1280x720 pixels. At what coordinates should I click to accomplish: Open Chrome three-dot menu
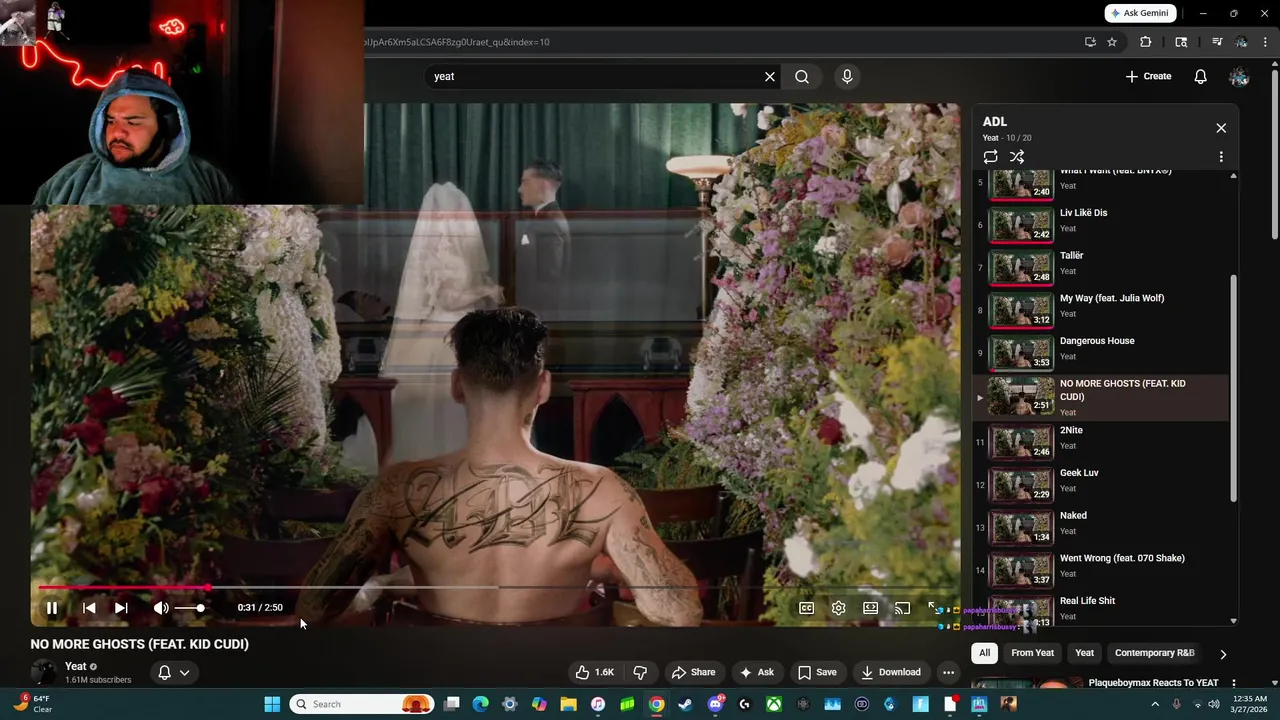point(1266,42)
